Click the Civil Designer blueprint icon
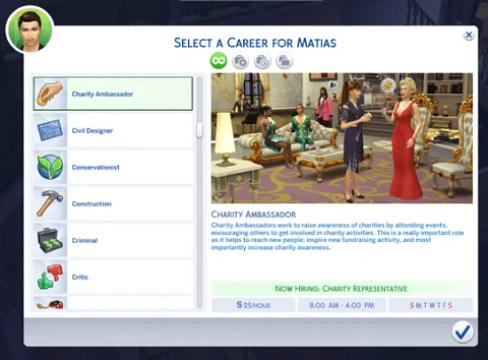 pos(50,130)
